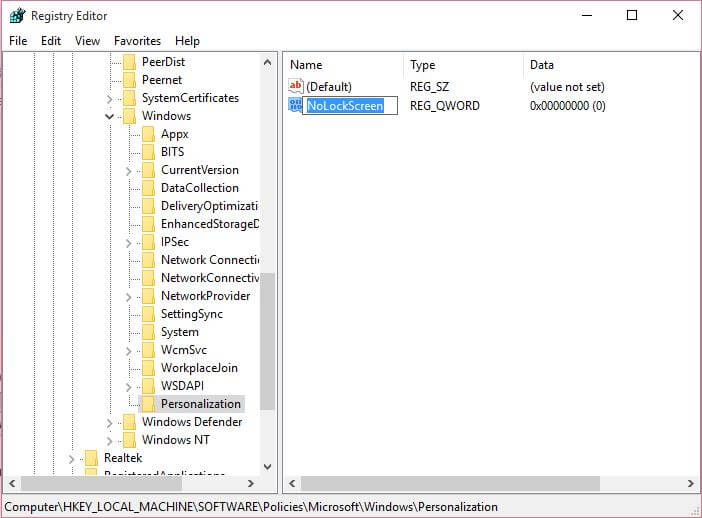
Task: Click the Windows NT folder icon
Action: [x=129, y=440]
